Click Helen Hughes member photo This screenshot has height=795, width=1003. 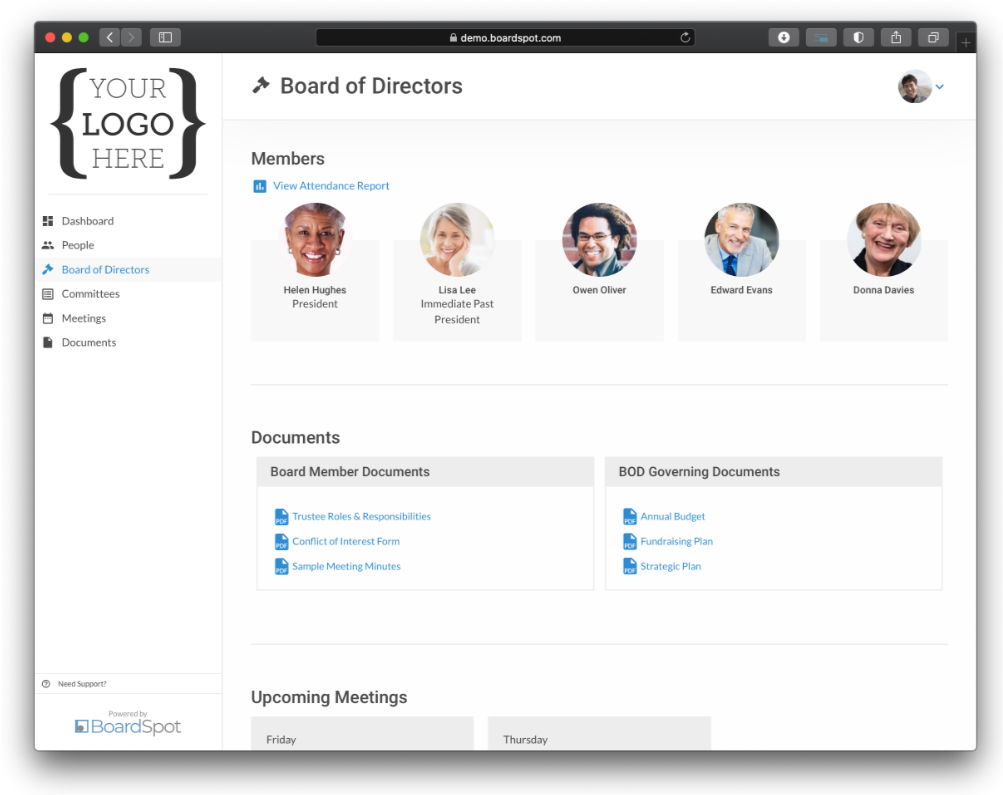315,240
